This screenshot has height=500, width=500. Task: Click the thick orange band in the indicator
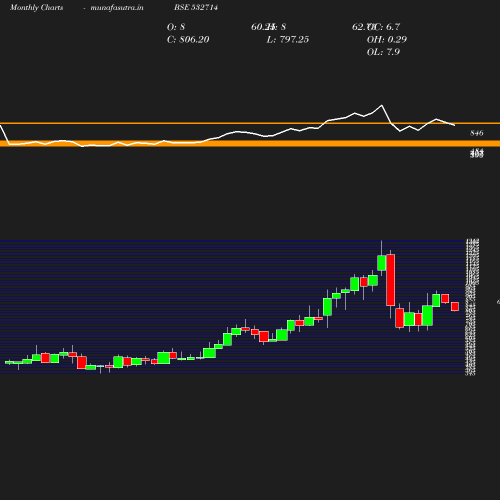[250, 144]
